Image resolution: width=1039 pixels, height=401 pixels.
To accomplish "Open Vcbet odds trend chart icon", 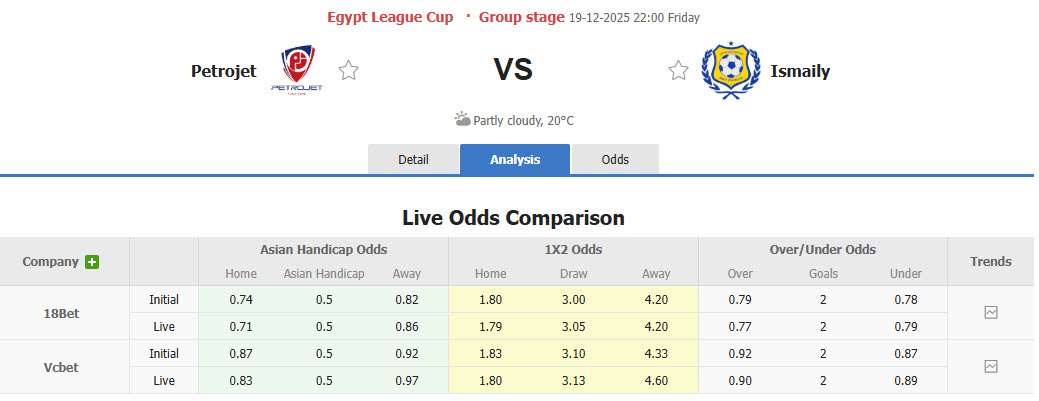I will click(991, 367).
